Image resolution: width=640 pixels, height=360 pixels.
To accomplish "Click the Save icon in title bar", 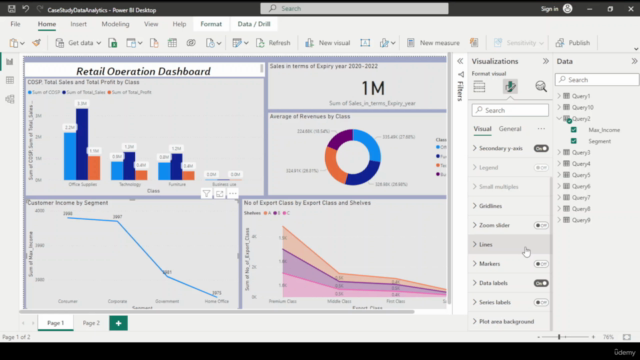I will click(11, 9).
